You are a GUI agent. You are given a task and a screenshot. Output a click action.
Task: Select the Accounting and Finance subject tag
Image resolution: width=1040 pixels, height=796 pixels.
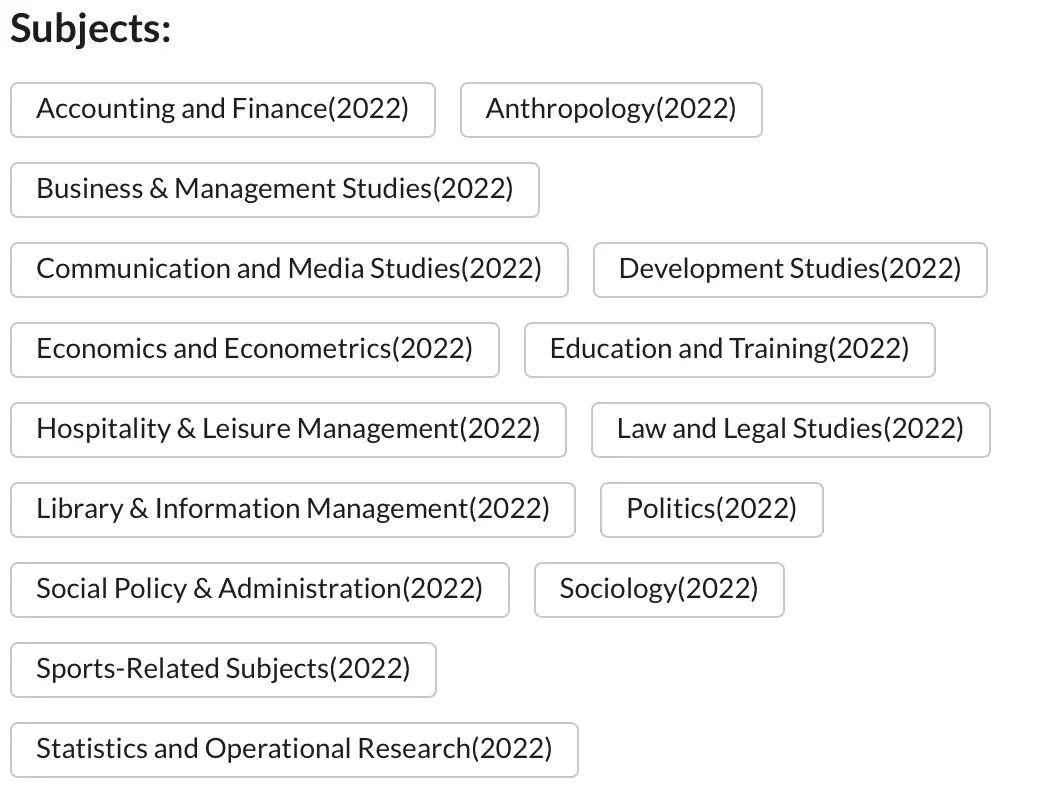click(222, 109)
